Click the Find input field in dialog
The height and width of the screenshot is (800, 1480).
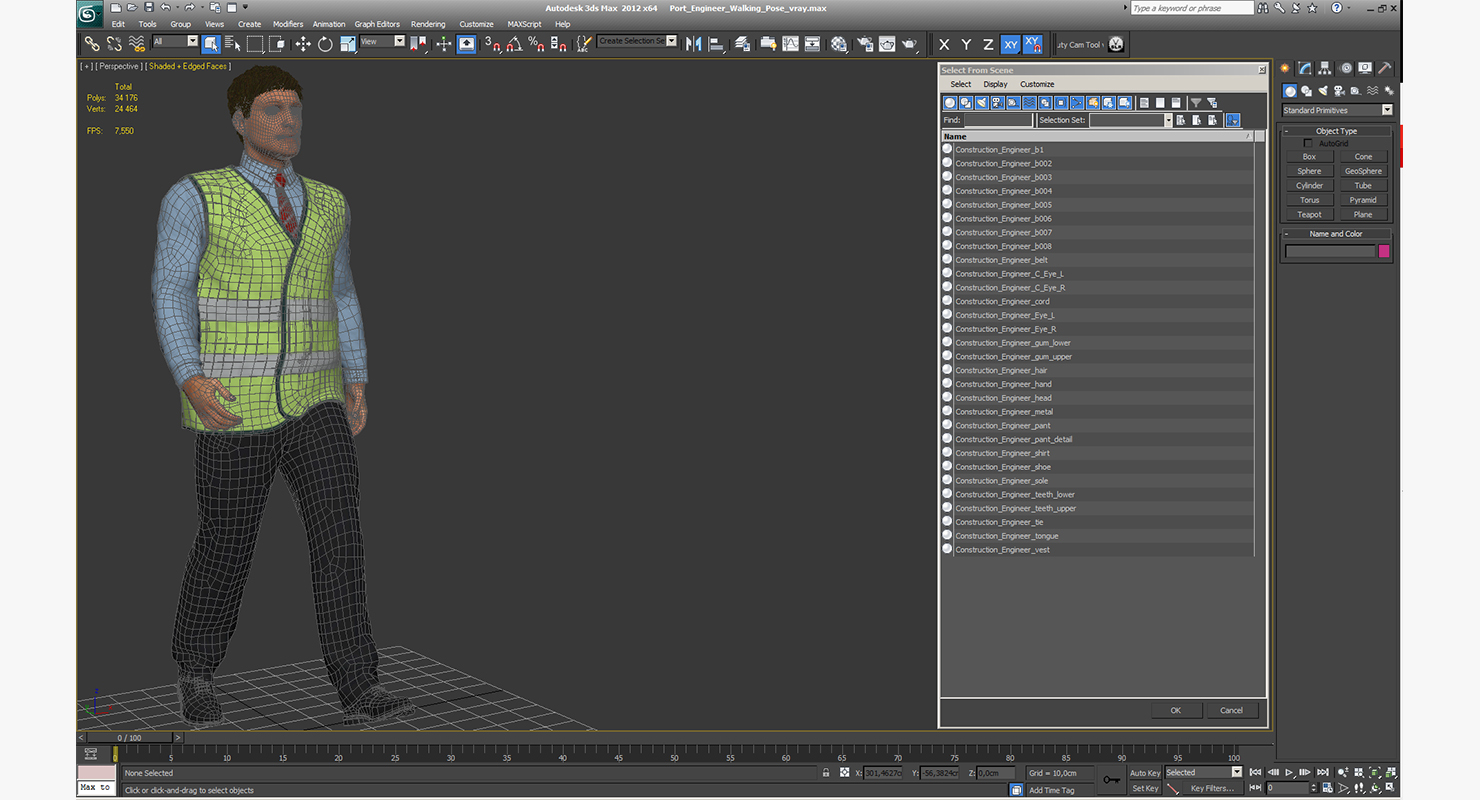998,120
